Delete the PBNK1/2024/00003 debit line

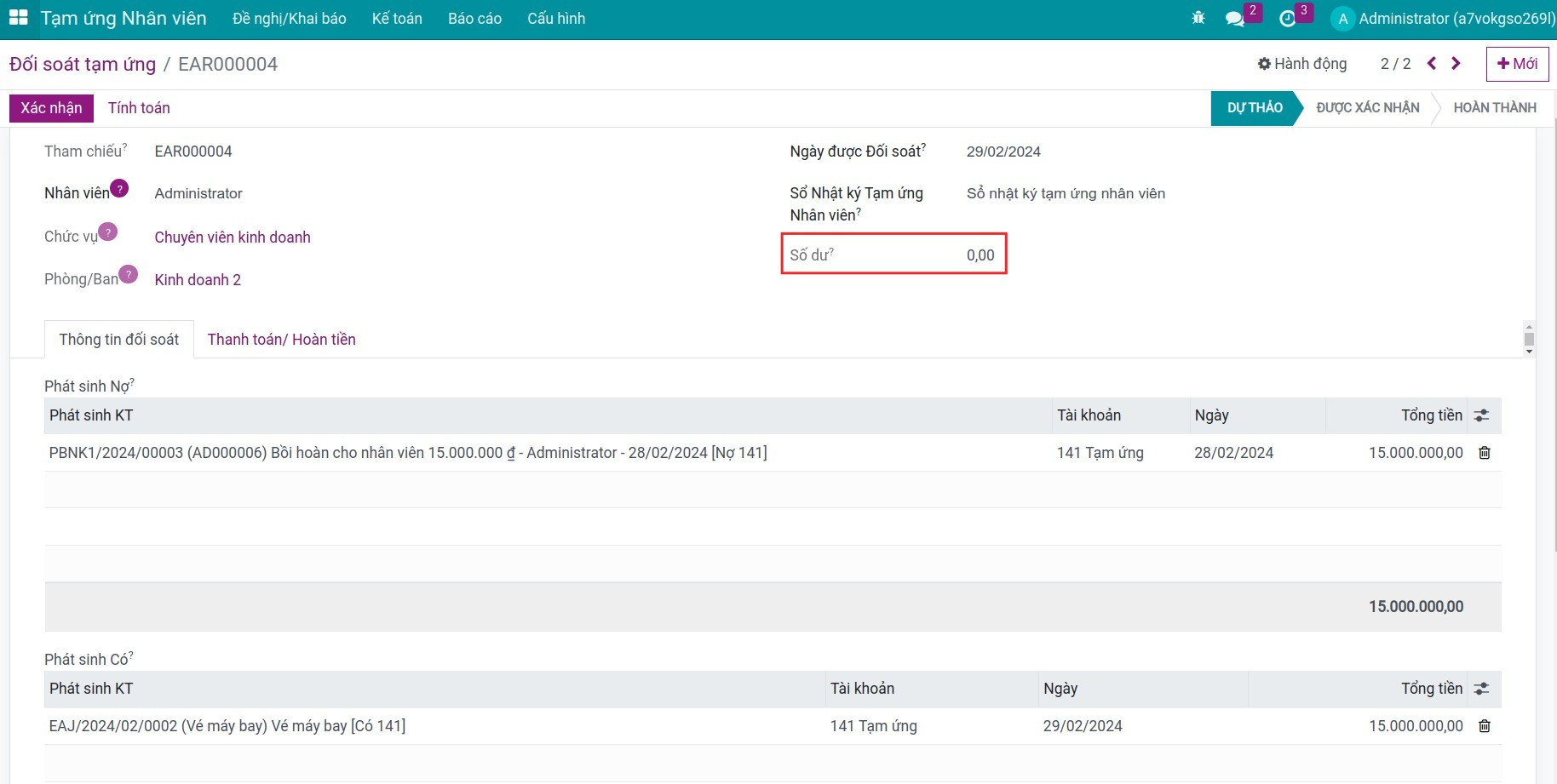[x=1485, y=453]
